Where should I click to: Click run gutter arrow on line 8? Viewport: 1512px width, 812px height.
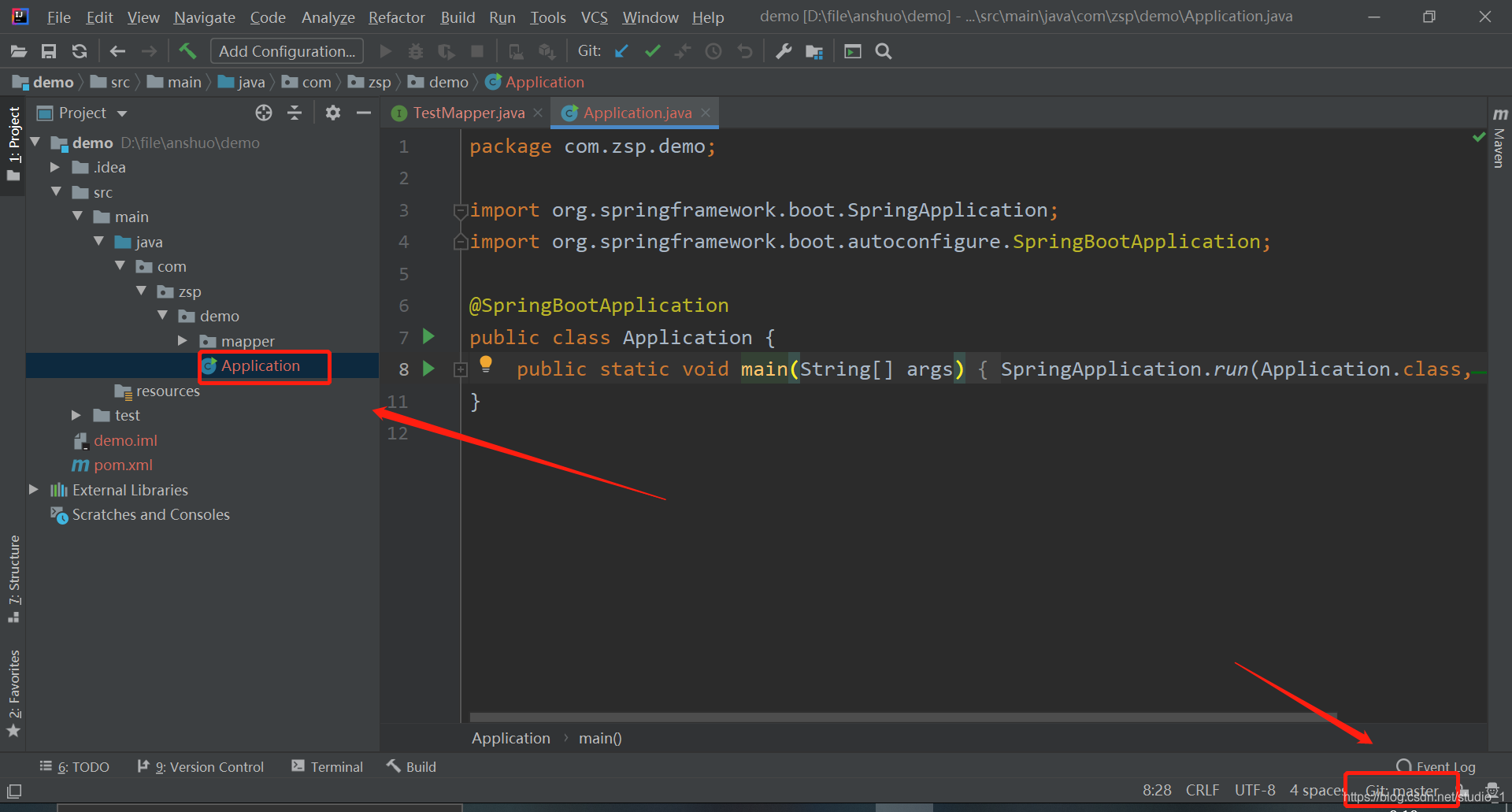429,368
